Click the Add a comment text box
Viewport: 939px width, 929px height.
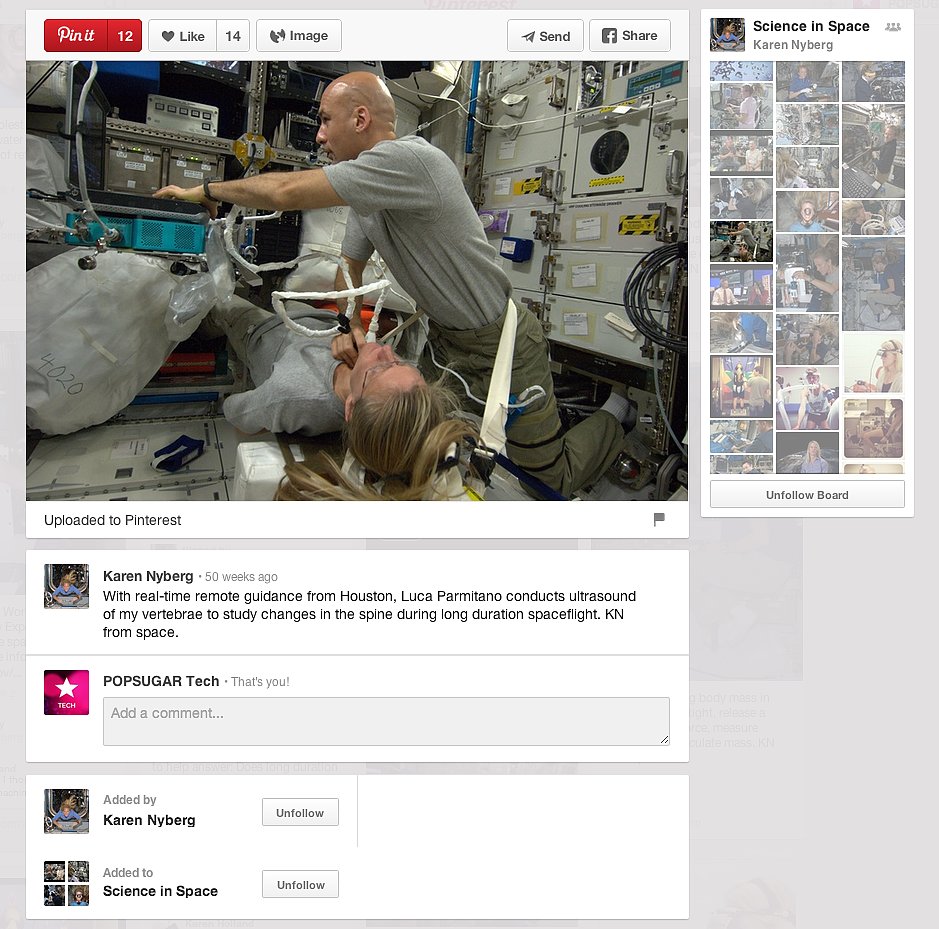click(x=386, y=721)
